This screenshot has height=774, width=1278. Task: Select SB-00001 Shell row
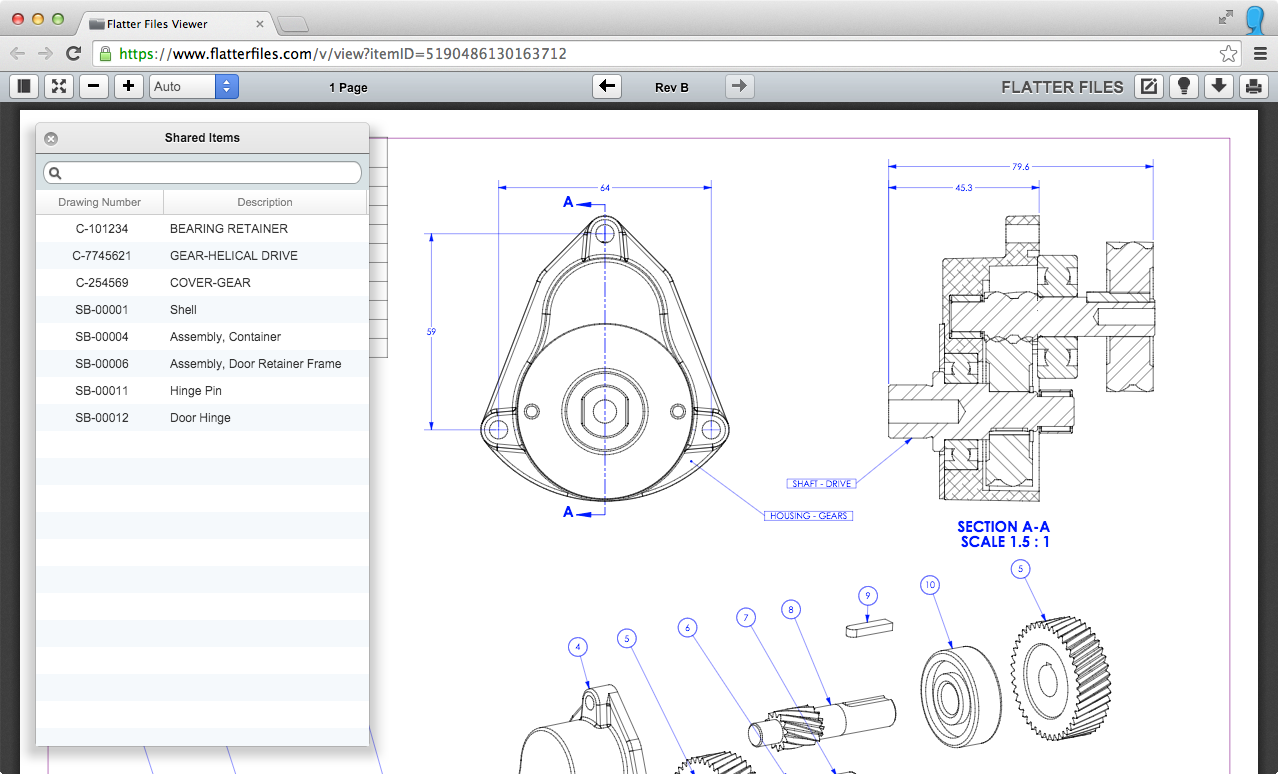(x=202, y=310)
